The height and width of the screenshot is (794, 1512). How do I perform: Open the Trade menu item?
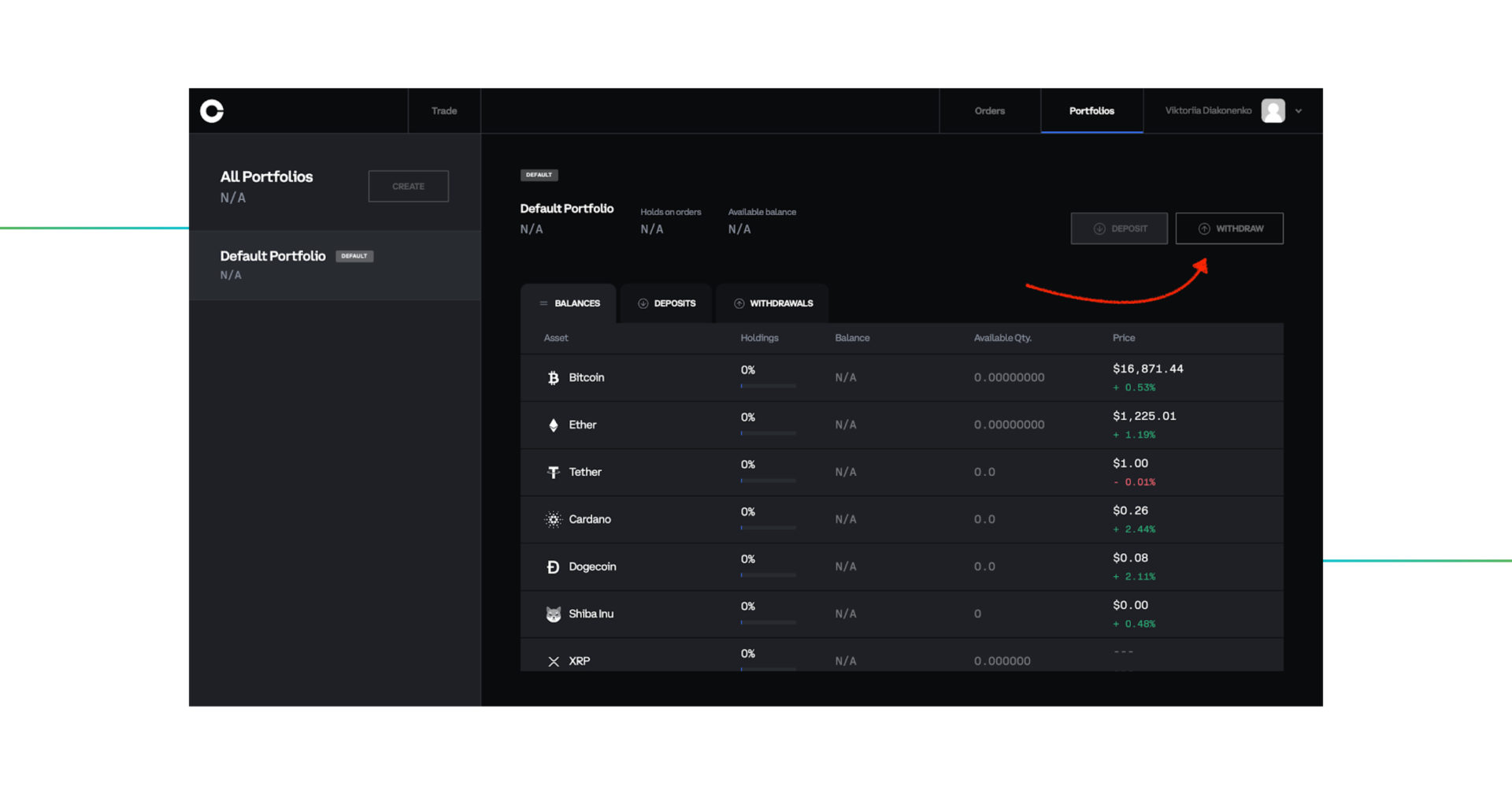pyautogui.click(x=443, y=110)
